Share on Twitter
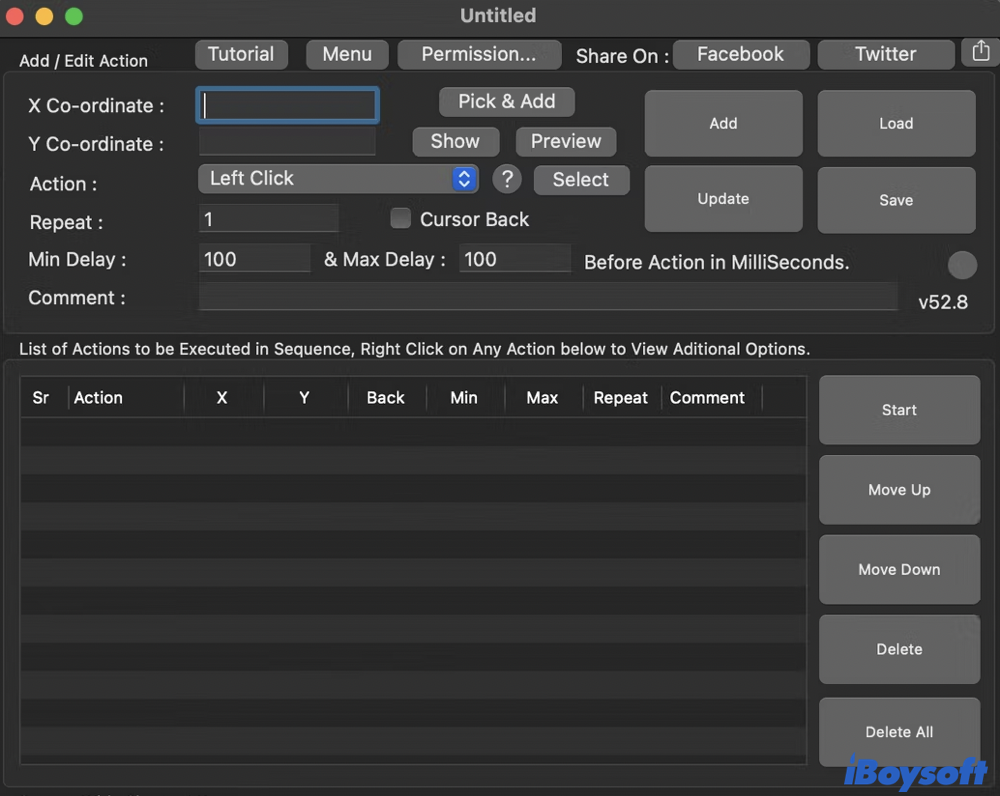The width and height of the screenshot is (1000, 796). coord(885,54)
